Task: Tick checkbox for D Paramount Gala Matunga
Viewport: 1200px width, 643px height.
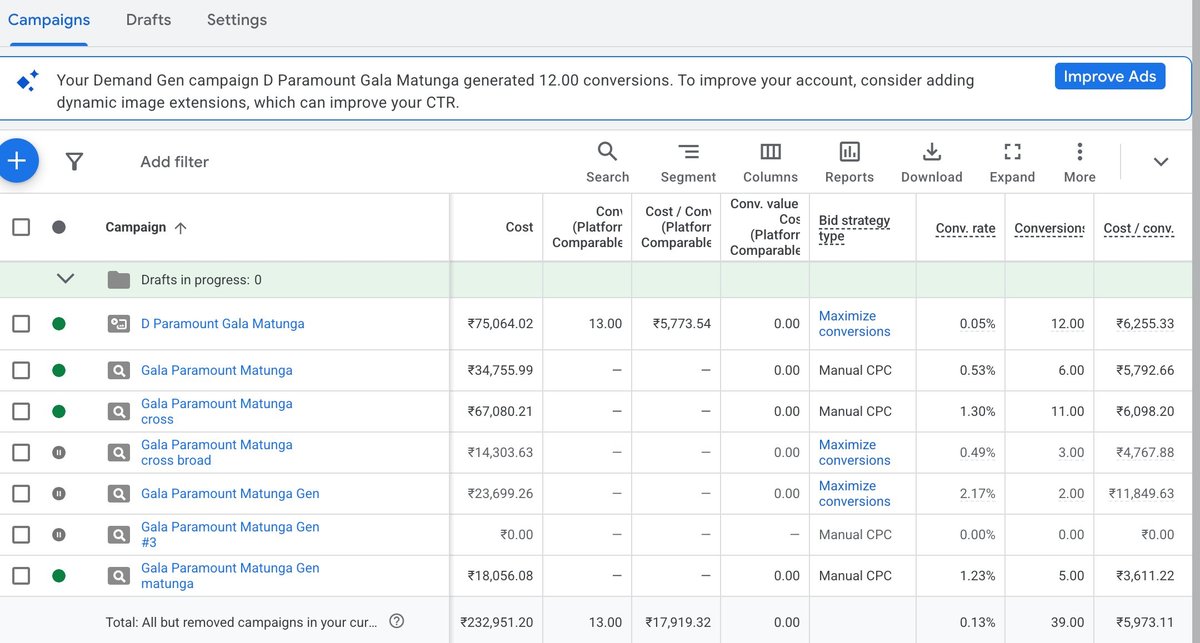Action: [21, 323]
